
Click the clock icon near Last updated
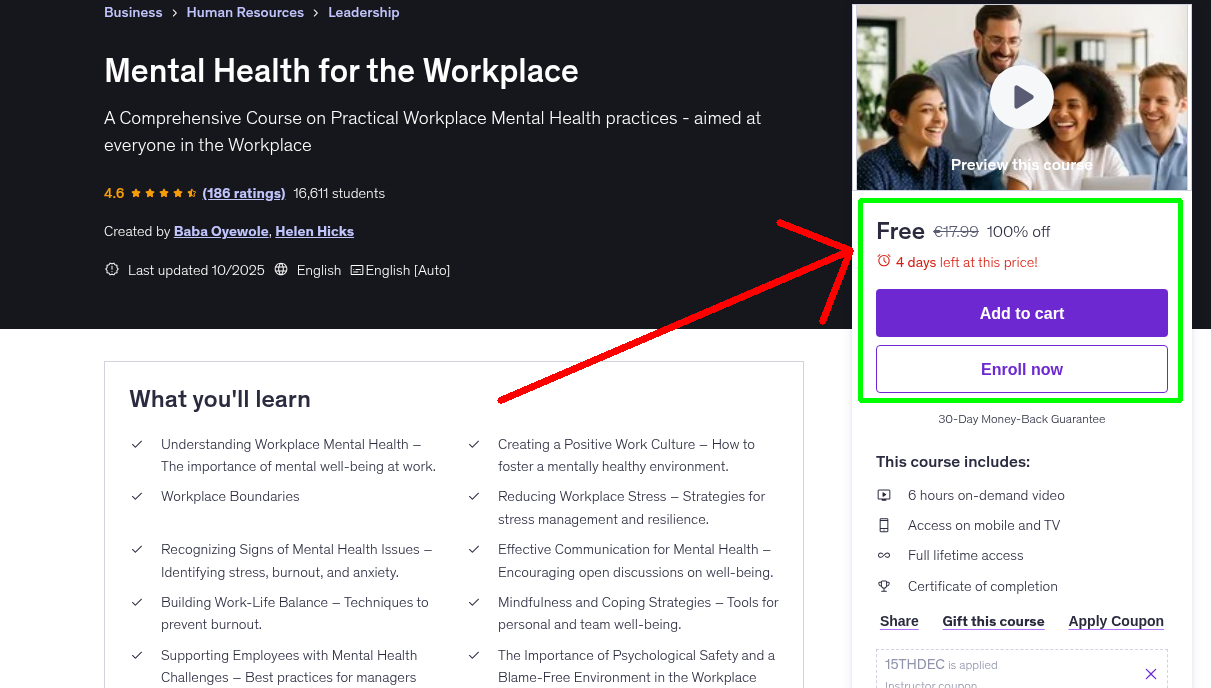point(111,269)
